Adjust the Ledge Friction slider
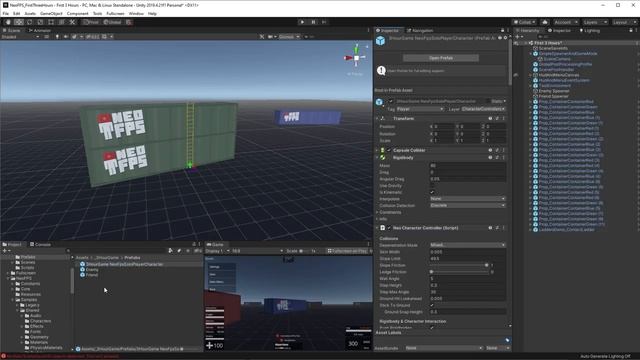Image resolution: width=640 pixels, height=360 pixels. click(x=459, y=272)
